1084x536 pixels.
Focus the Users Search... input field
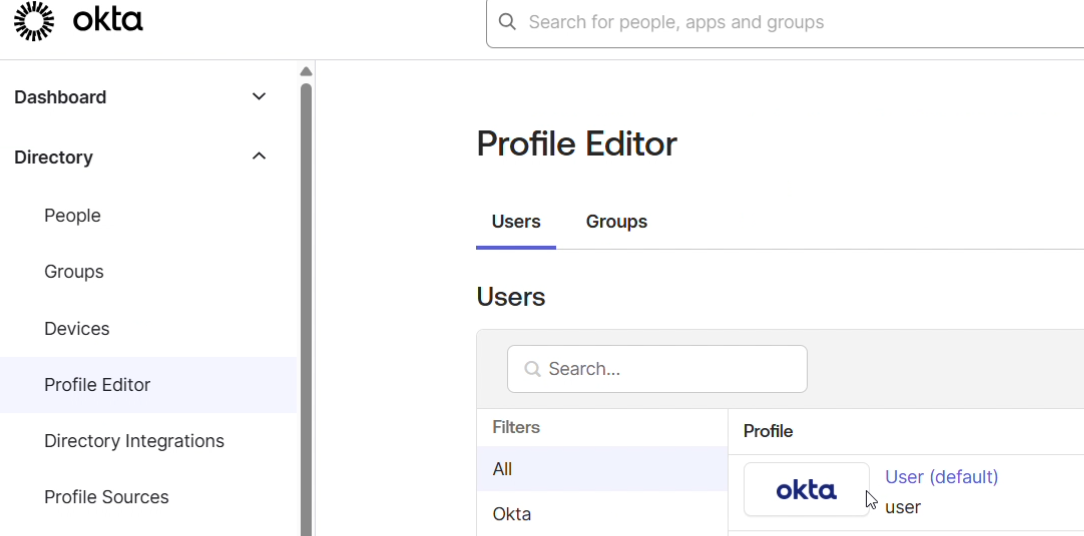click(657, 369)
